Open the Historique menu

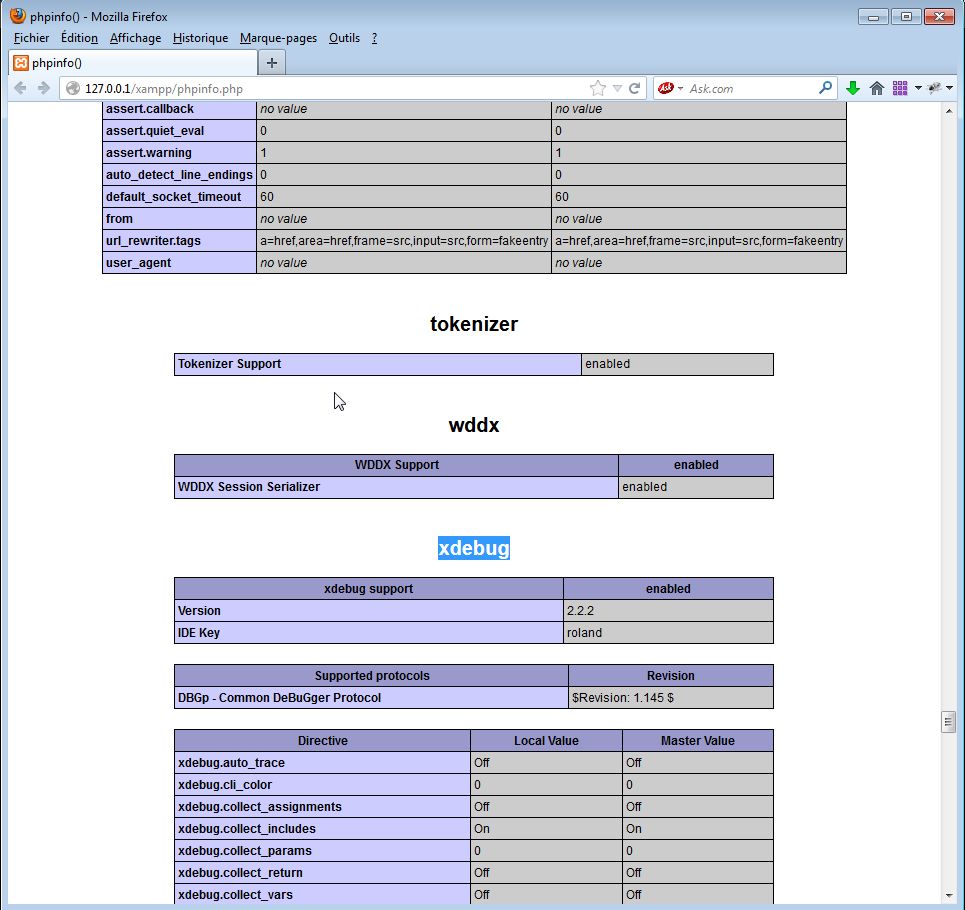(x=201, y=38)
